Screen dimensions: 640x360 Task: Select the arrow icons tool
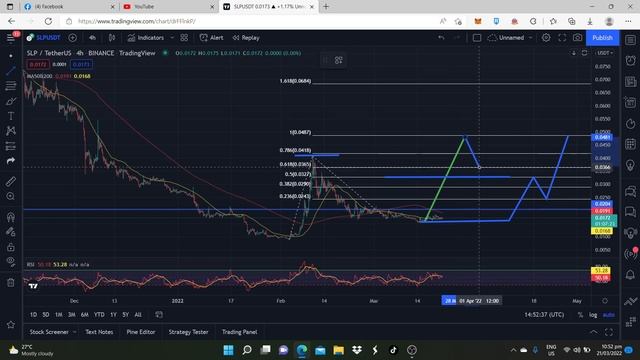pos(11,161)
